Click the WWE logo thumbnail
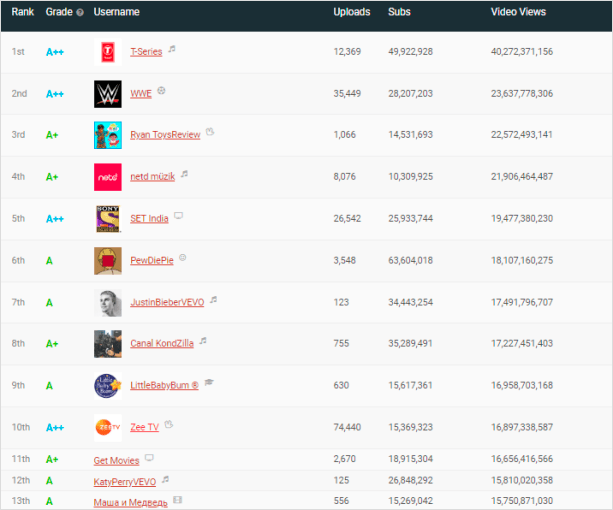Viewport: 613px width, 510px height. 108,93
